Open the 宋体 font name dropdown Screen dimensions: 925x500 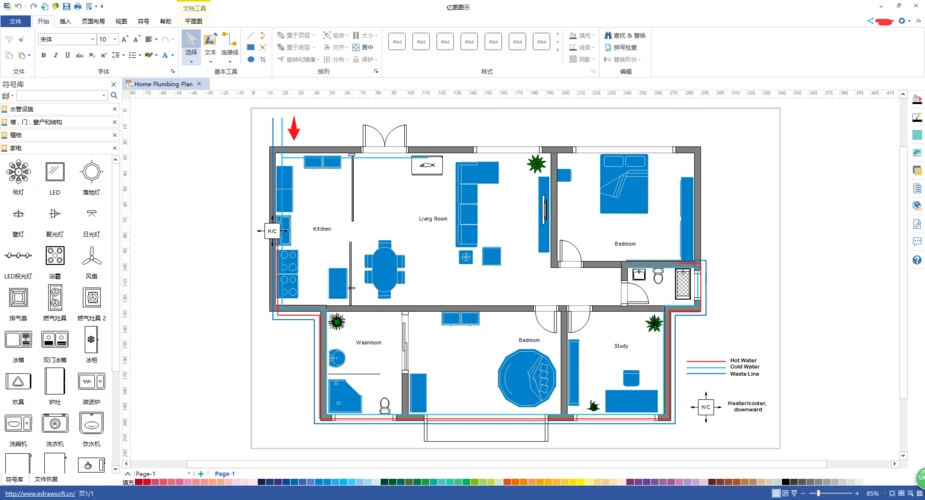92,39
